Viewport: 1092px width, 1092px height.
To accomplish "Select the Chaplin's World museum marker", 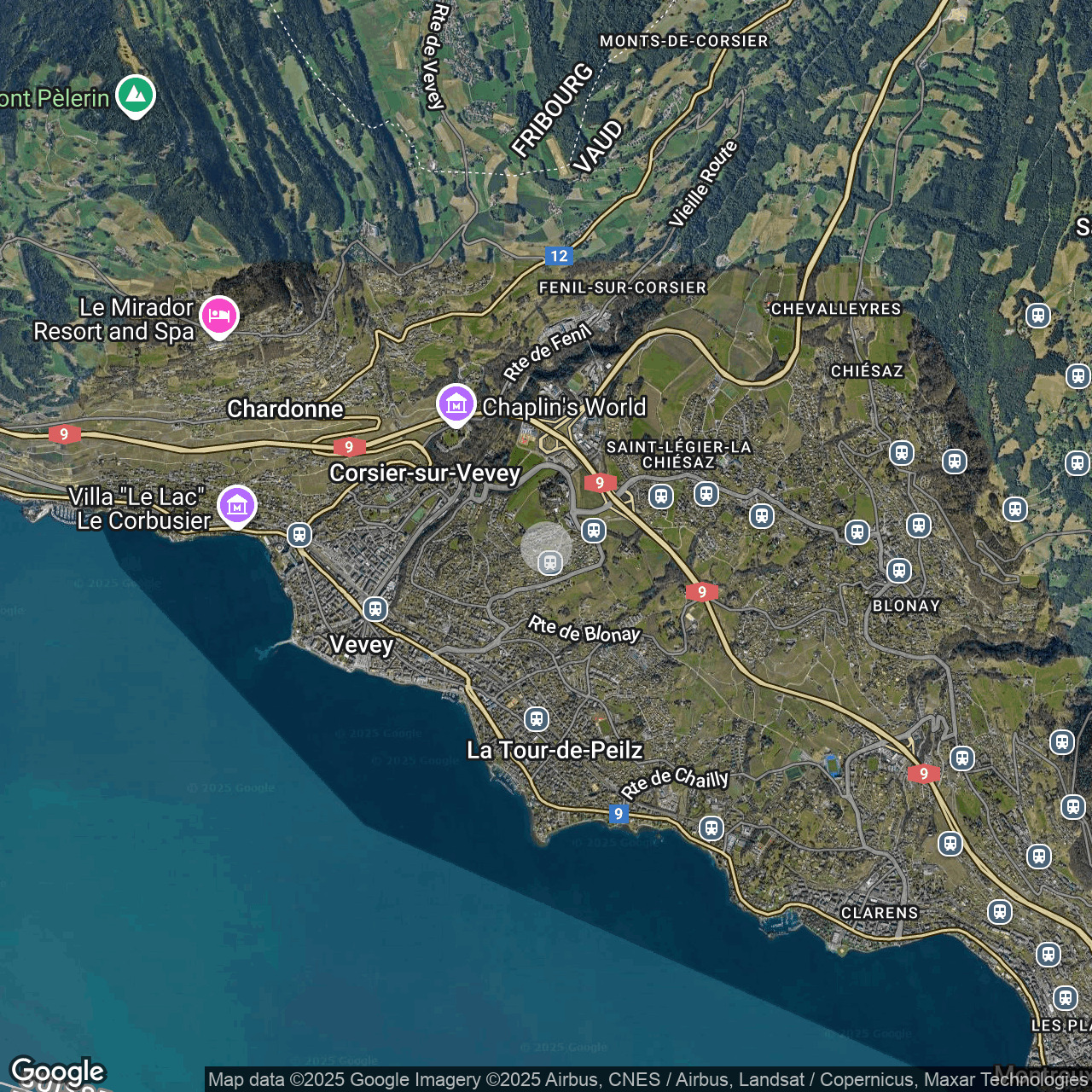I will click(x=456, y=404).
